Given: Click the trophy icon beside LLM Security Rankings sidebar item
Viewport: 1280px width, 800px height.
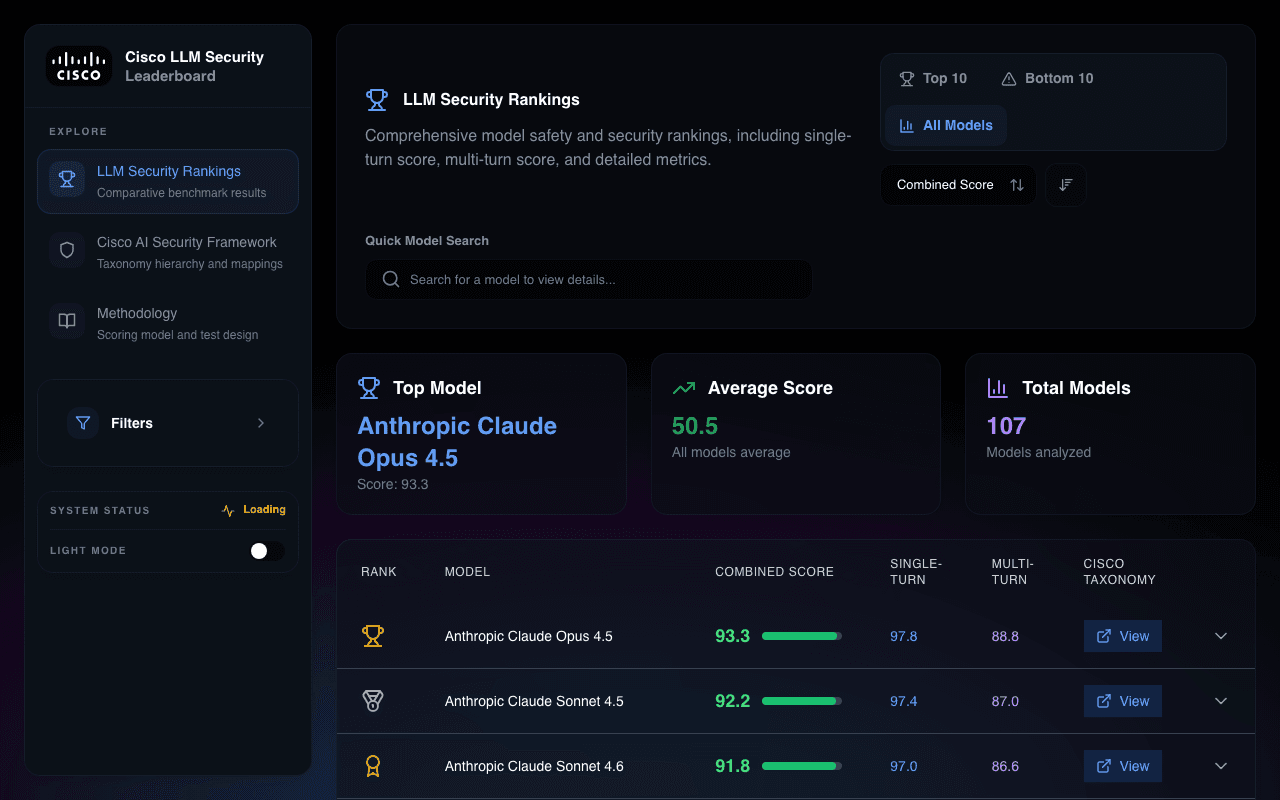Looking at the screenshot, I should (67, 180).
